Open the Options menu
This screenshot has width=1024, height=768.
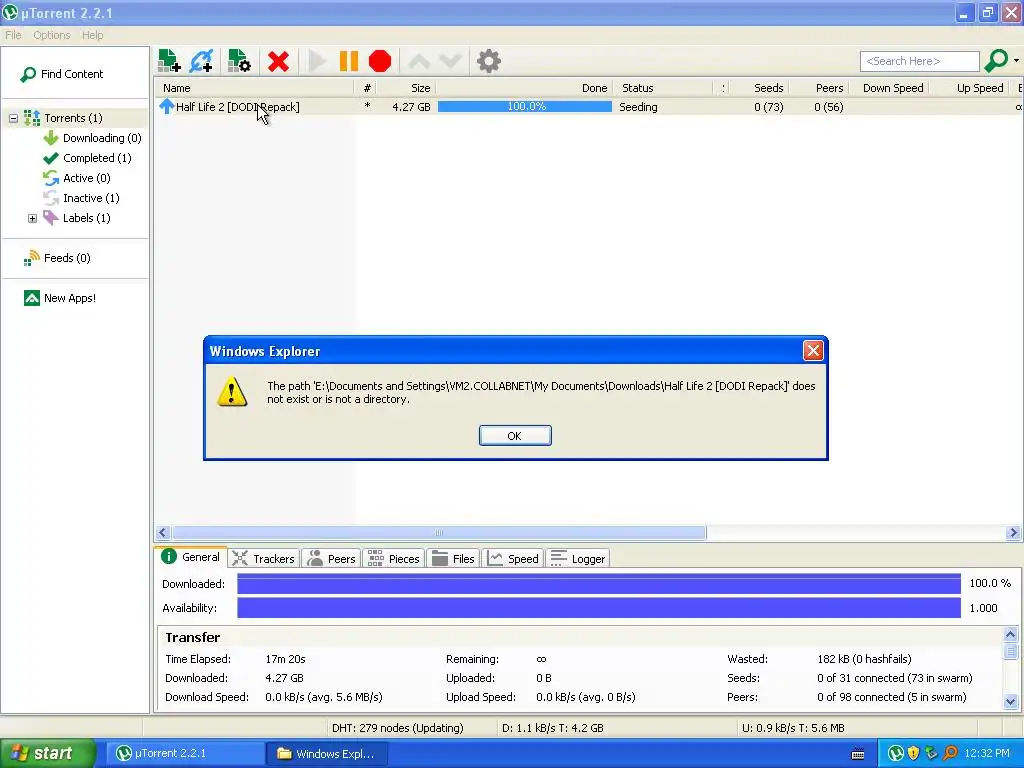(52, 35)
